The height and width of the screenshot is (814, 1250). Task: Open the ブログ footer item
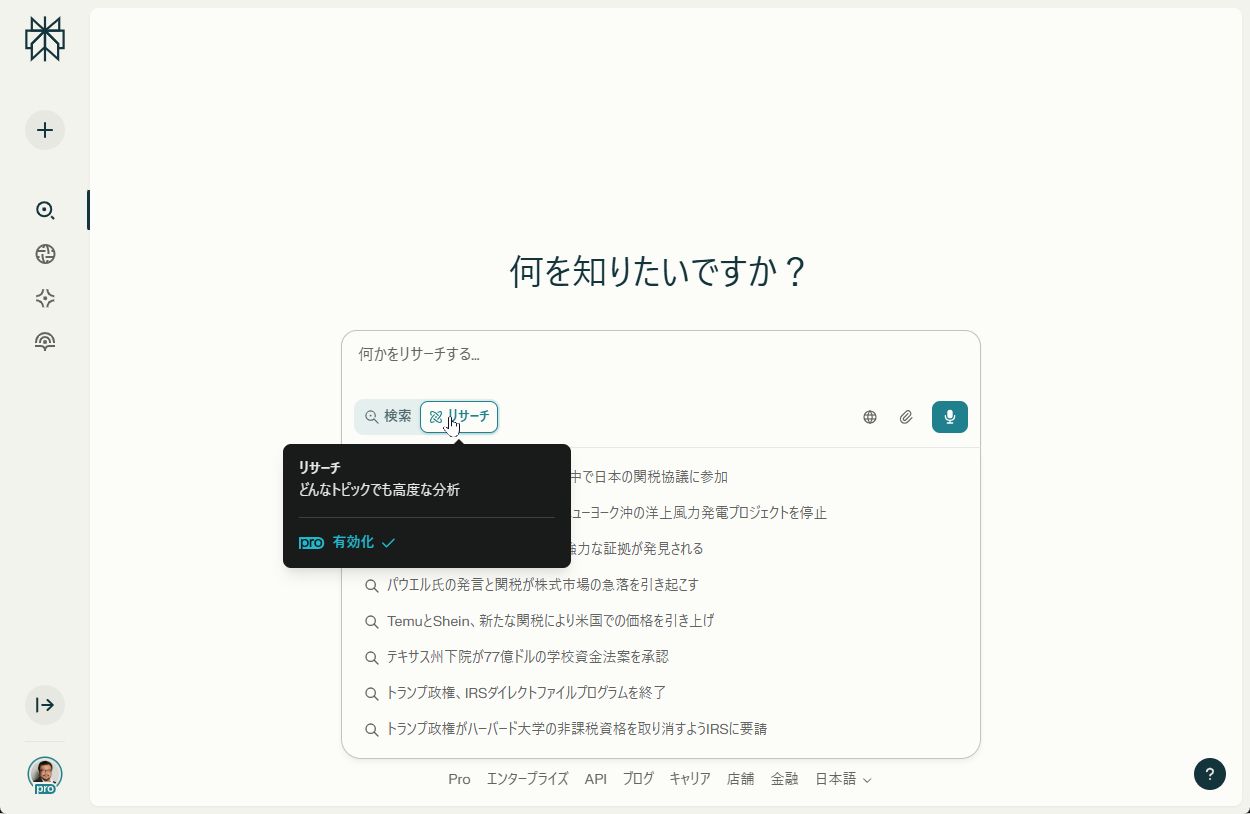638,779
